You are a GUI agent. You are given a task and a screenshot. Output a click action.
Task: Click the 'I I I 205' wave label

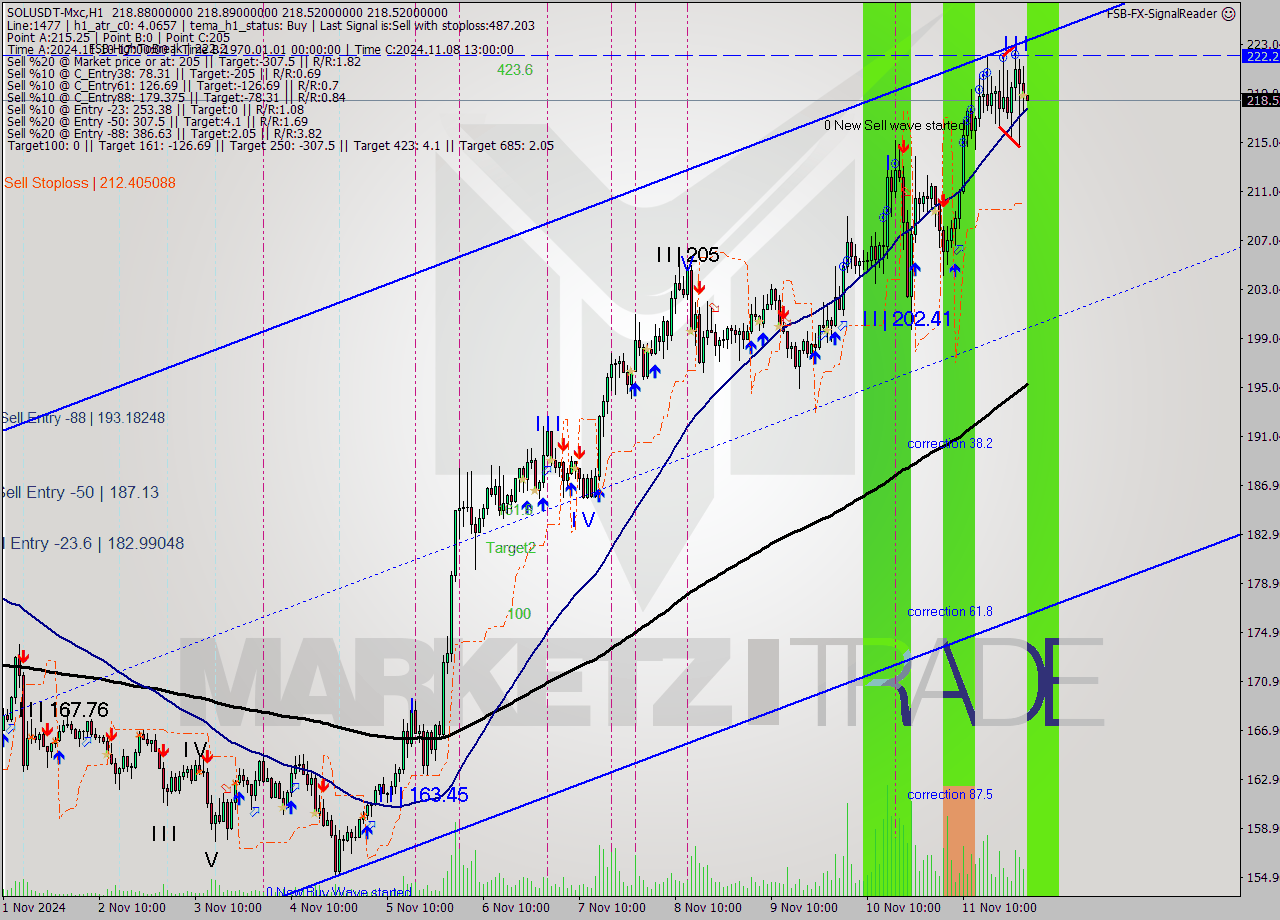[x=688, y=255]
